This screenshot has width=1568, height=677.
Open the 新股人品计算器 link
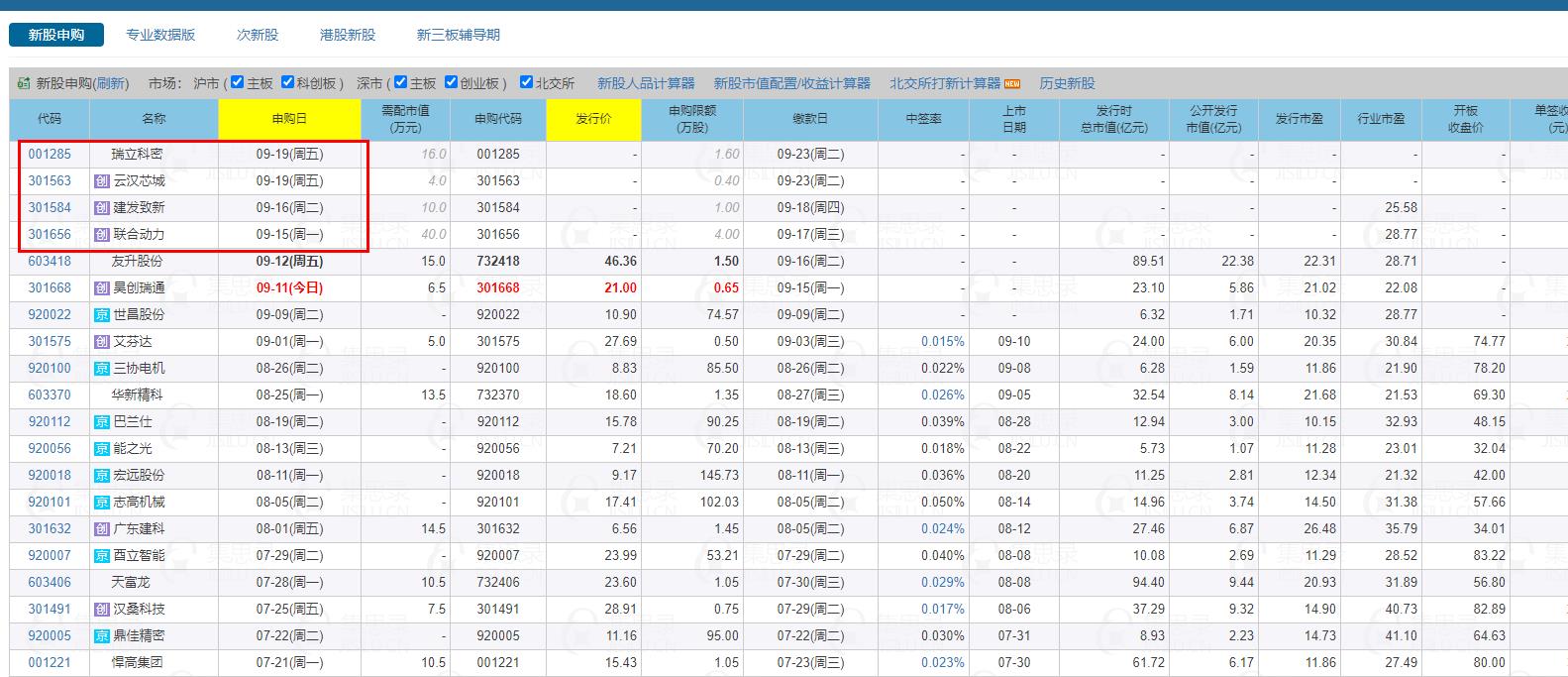tap(646, 83)
